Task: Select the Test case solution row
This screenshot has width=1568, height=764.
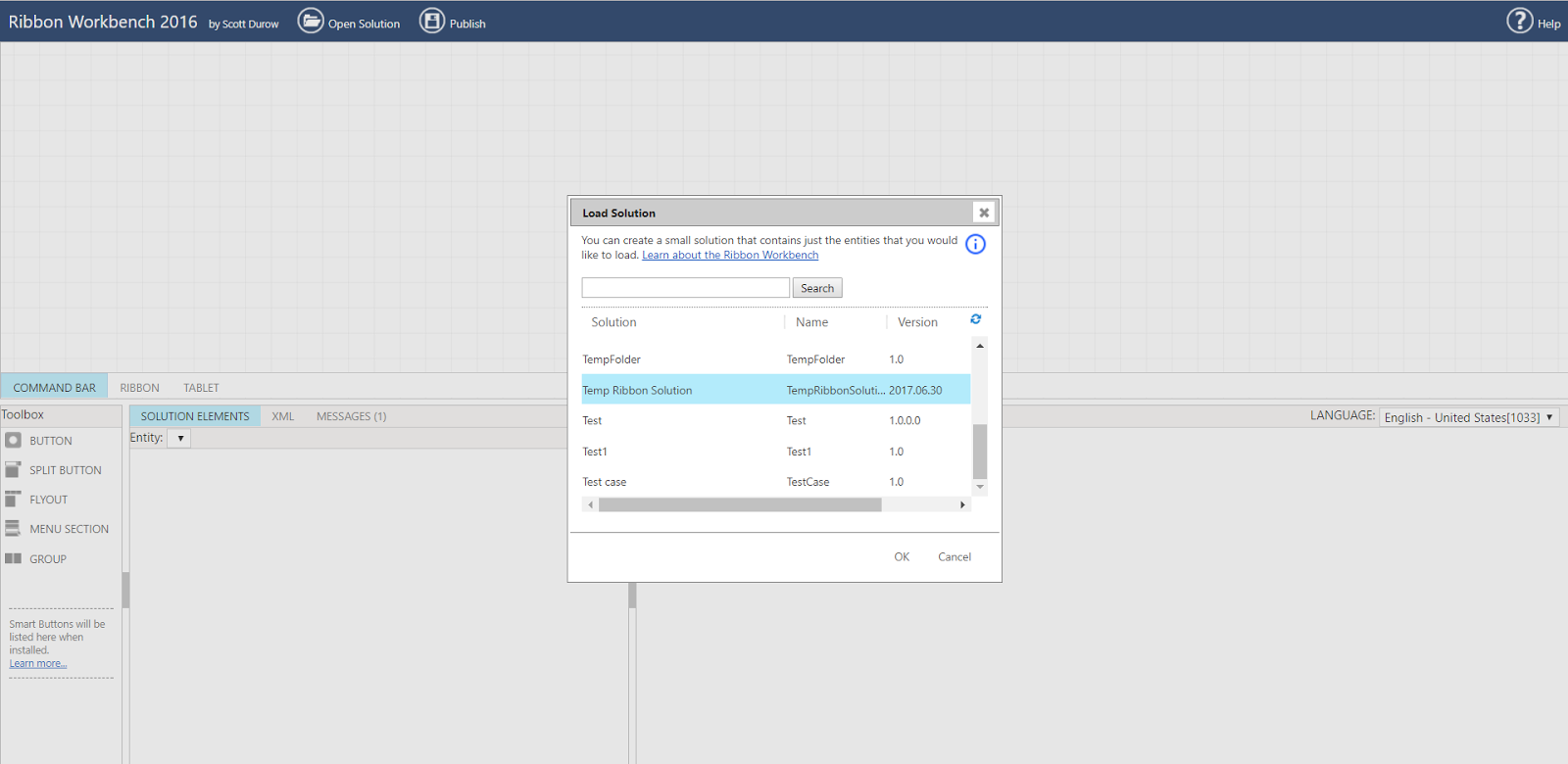Action: (776, 482)
